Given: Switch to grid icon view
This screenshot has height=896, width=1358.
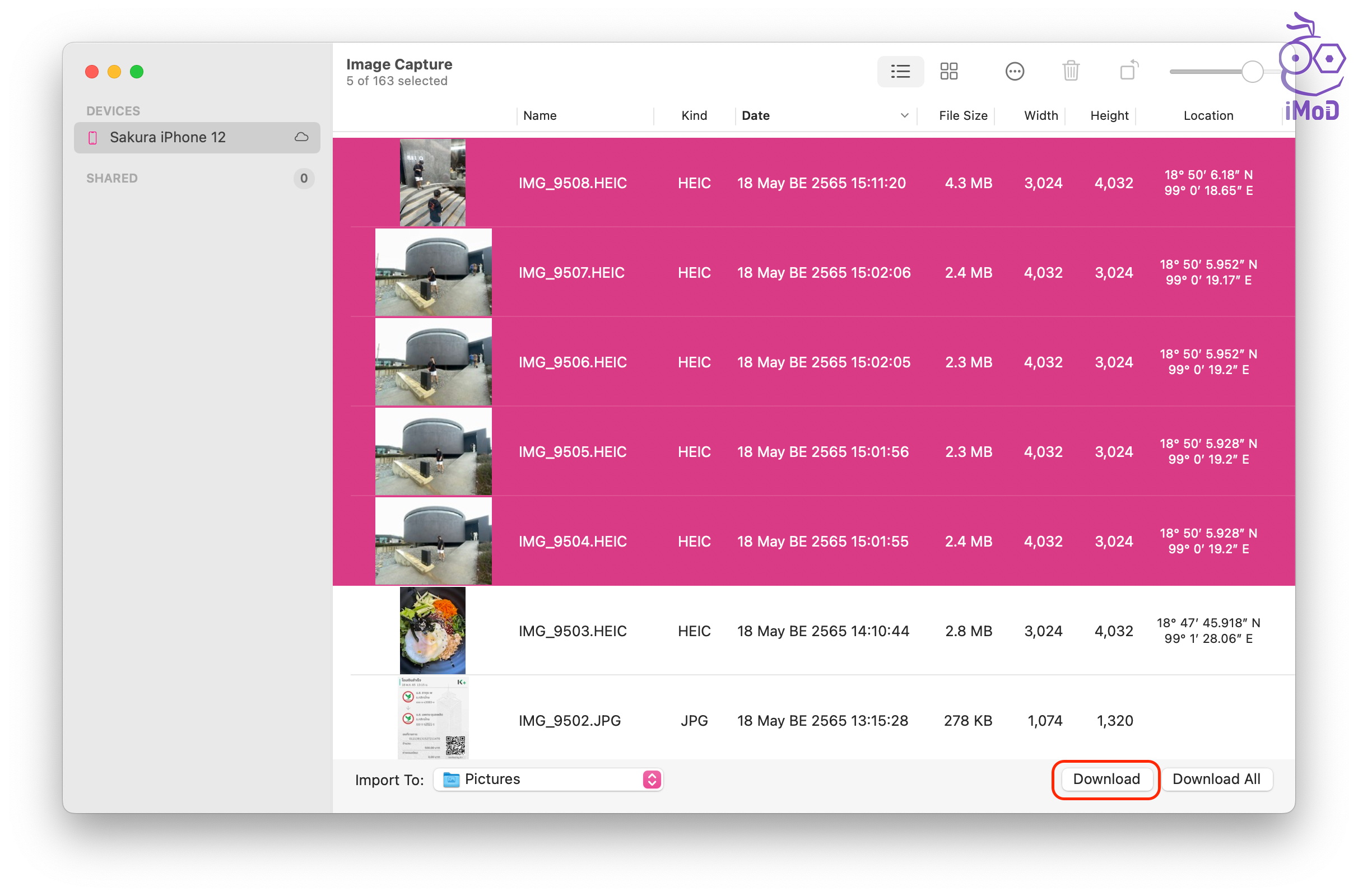Looking at the screenshot, I should point(948,72).
